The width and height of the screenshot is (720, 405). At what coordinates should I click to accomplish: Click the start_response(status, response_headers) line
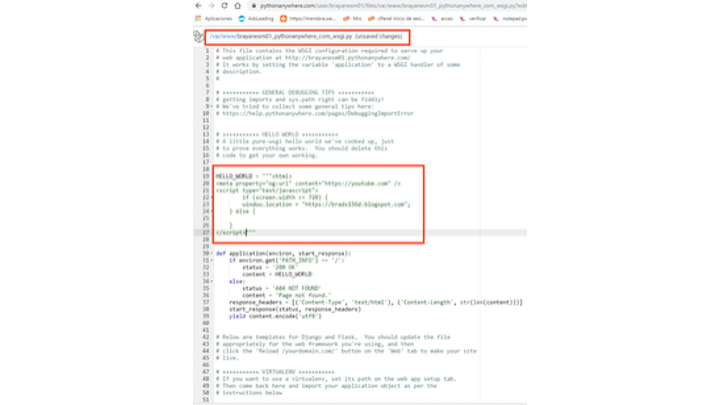(x=295, y=309)
